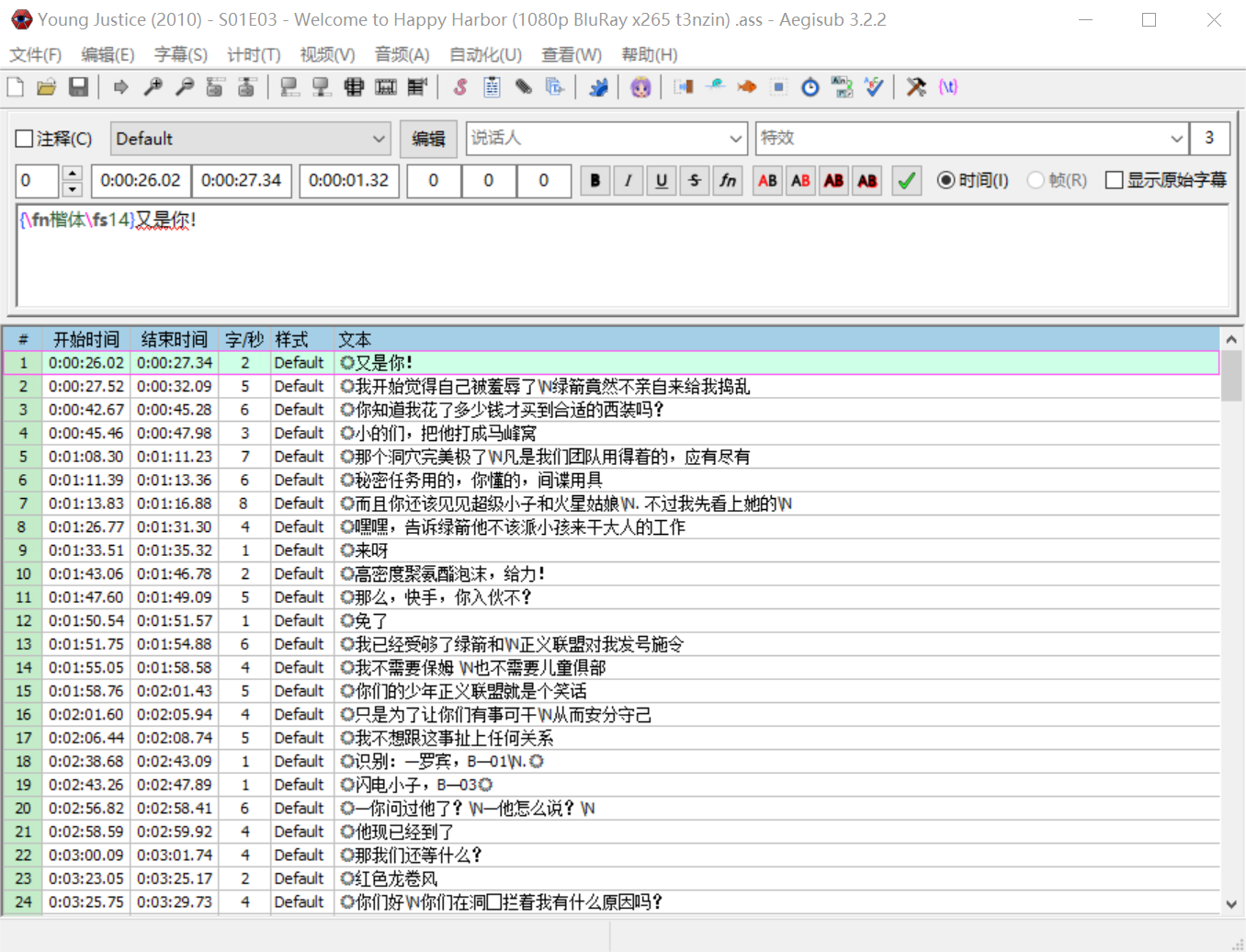Click the start time field 0:00:26.02
Viewport: 1246px width, 952px height.
[141, 180]
